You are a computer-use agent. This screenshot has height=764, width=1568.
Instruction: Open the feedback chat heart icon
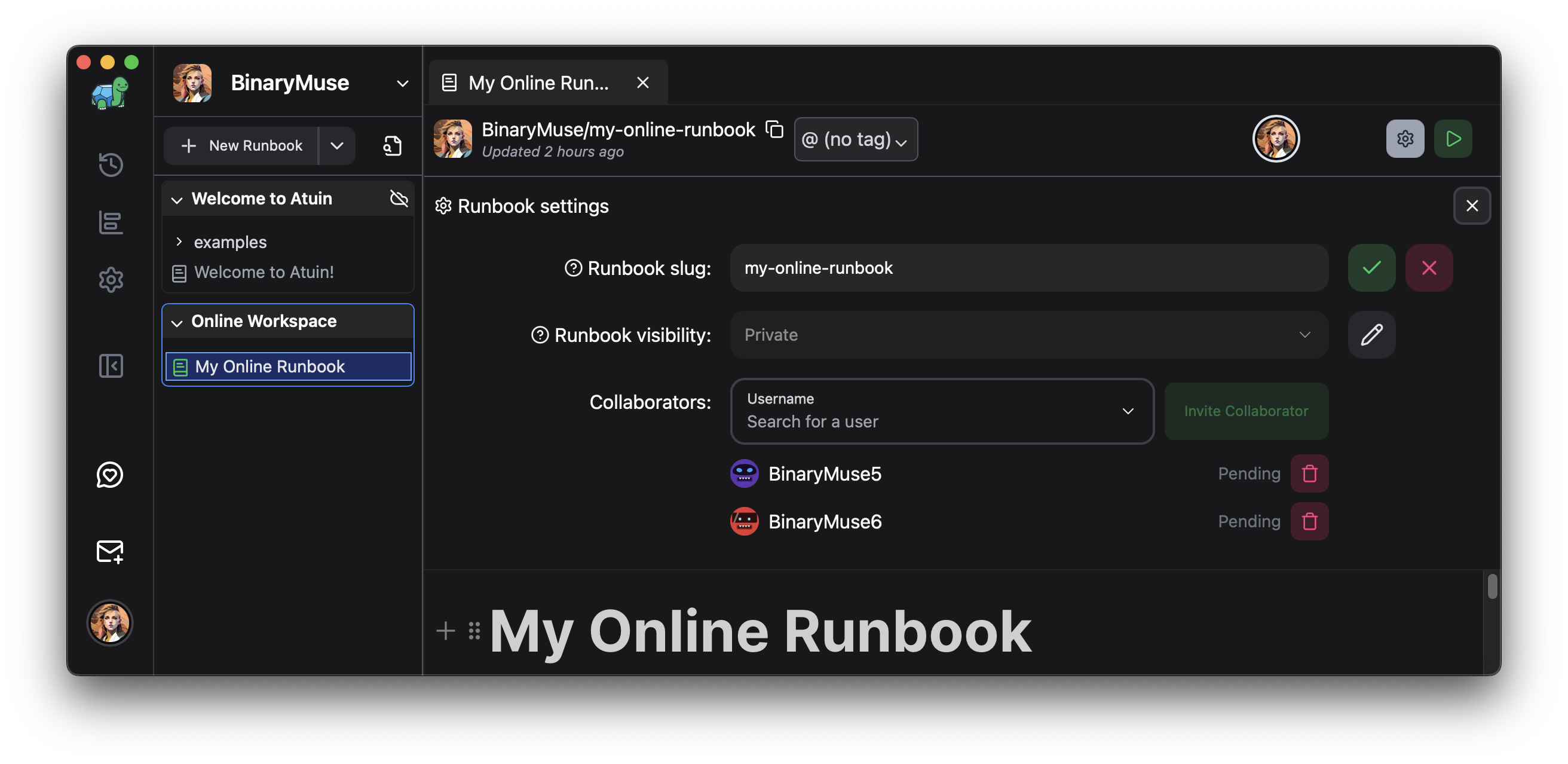pyautogui.click(x=109, y=474)
